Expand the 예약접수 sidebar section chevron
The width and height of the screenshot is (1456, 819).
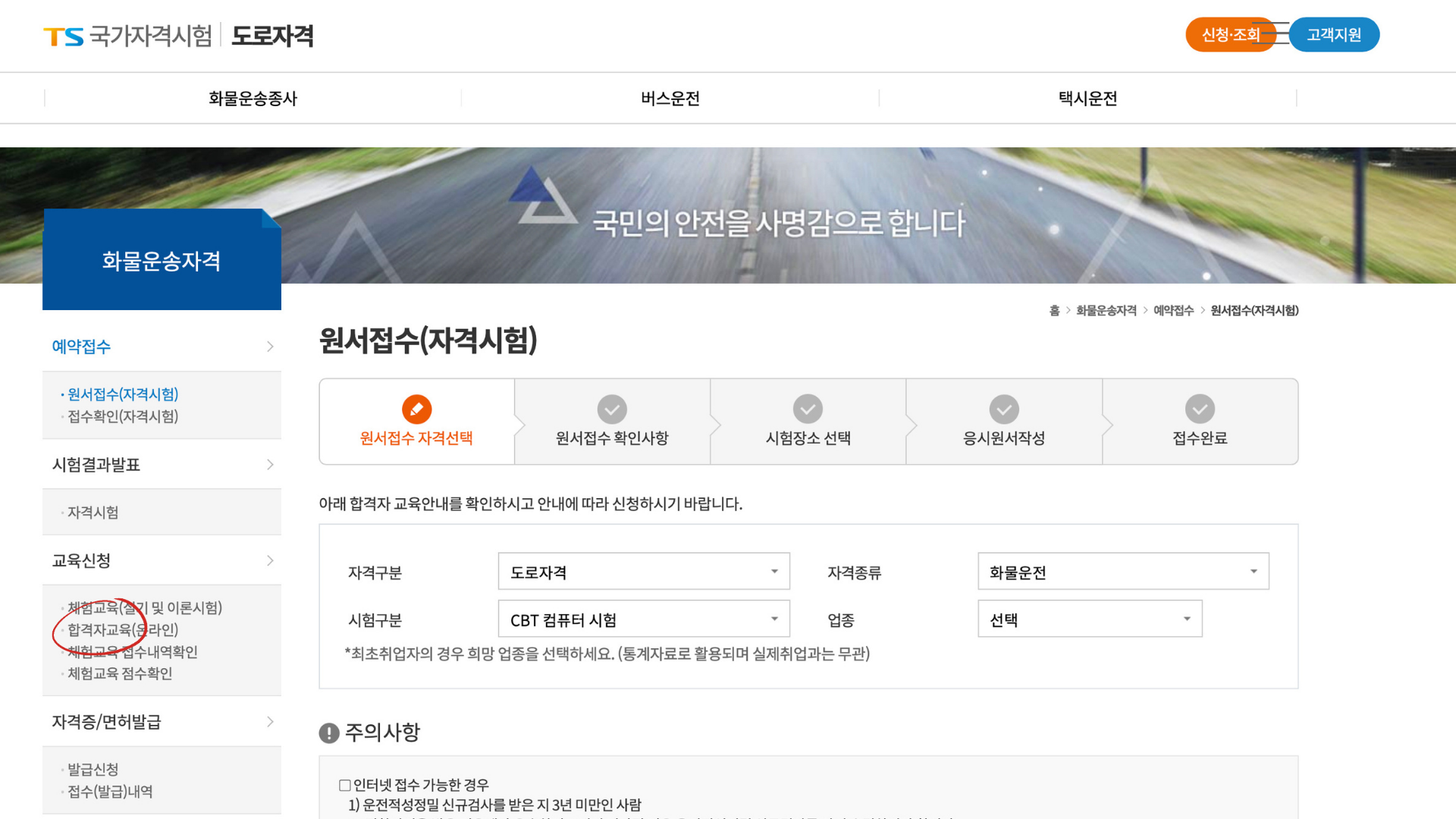[270, 347]
